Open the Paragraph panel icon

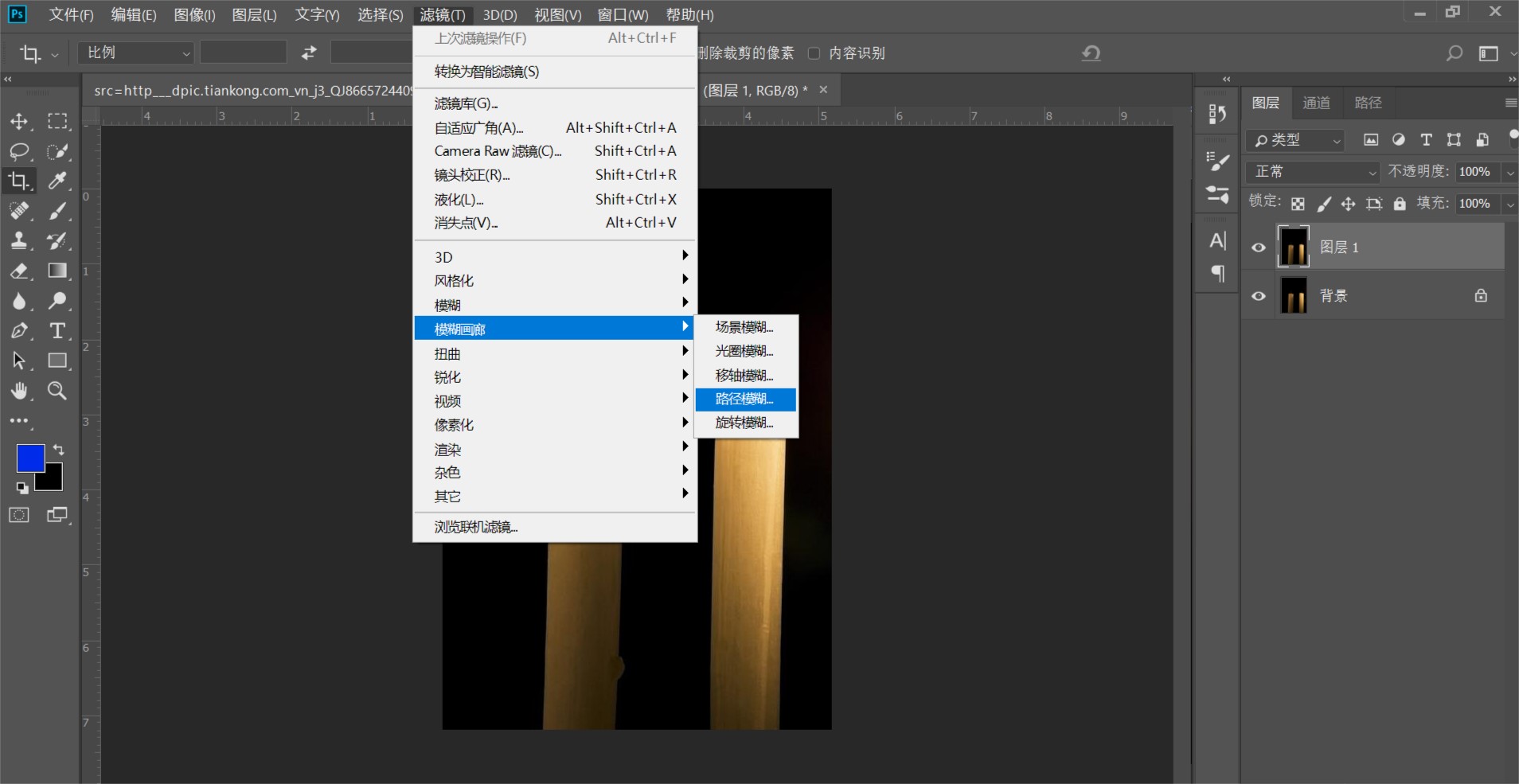click(1218, 274)
